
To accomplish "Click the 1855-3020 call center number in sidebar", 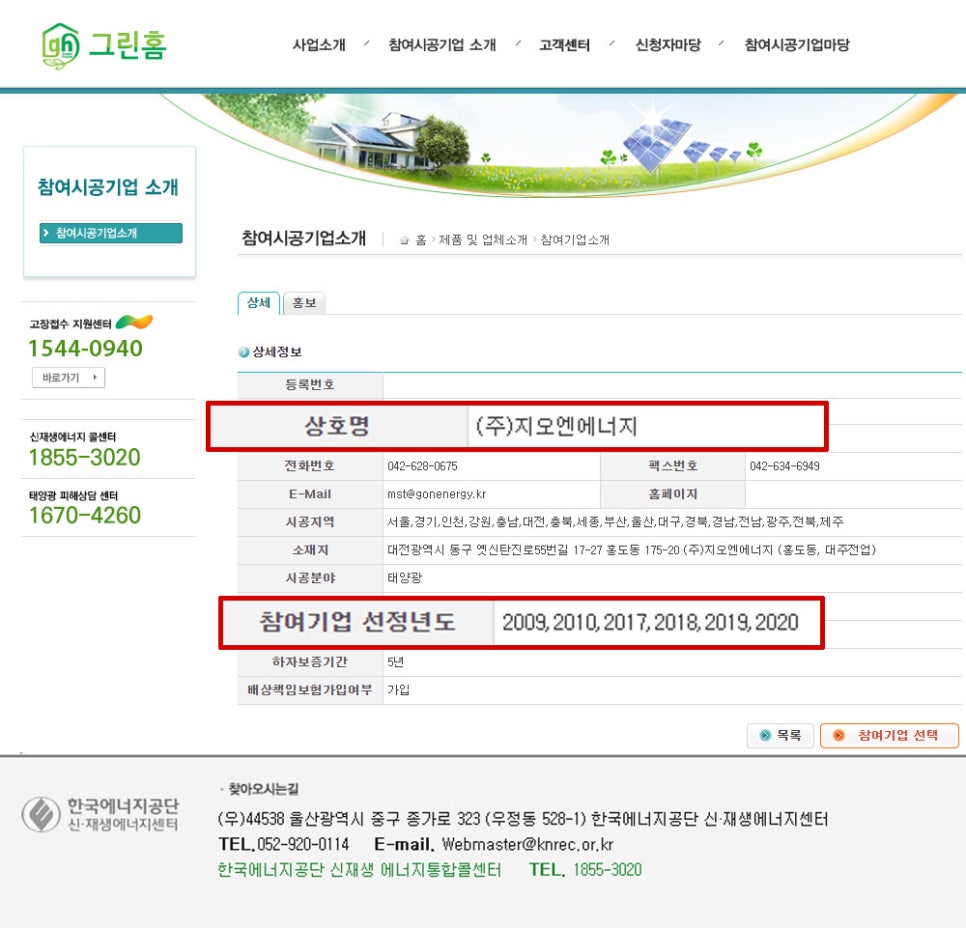I will [x=84, y=458].
